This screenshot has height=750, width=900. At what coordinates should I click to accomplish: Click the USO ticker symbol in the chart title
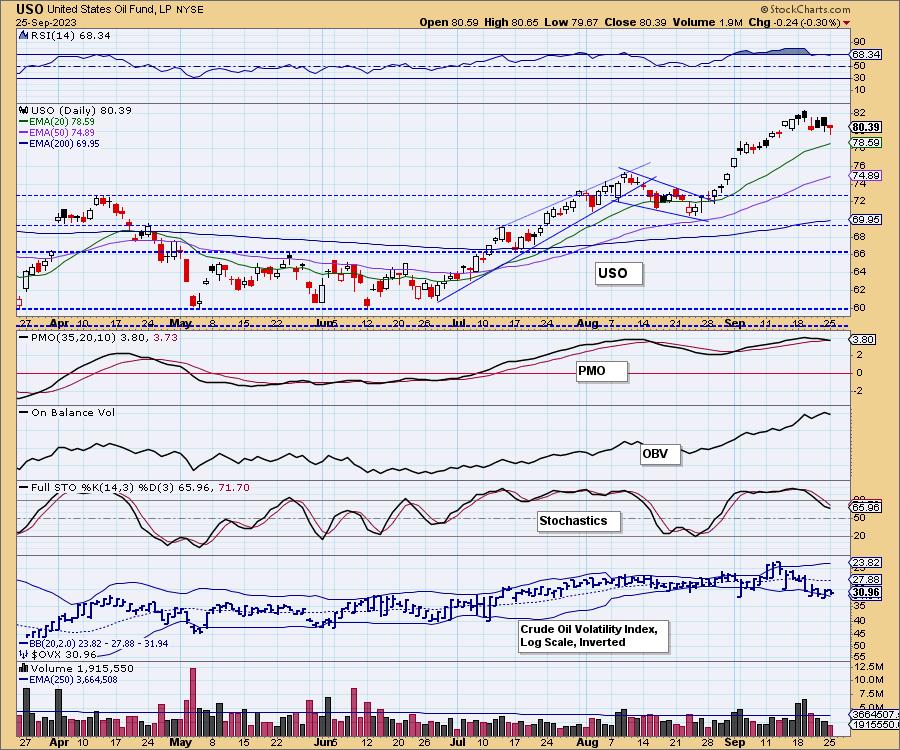tap(29, 9)
